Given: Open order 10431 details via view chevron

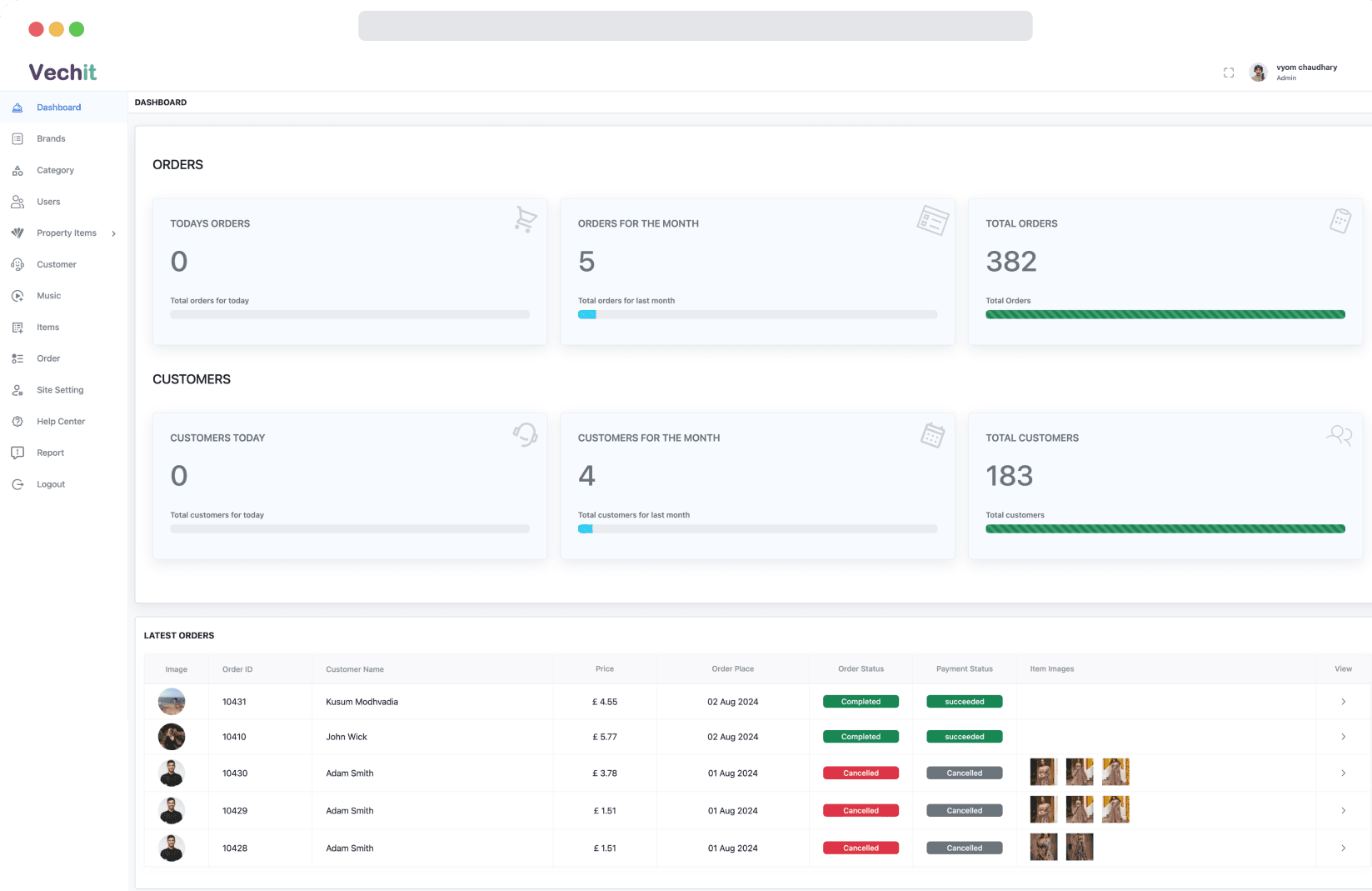Looking at the screenshot, I should tap(1343, 702).
